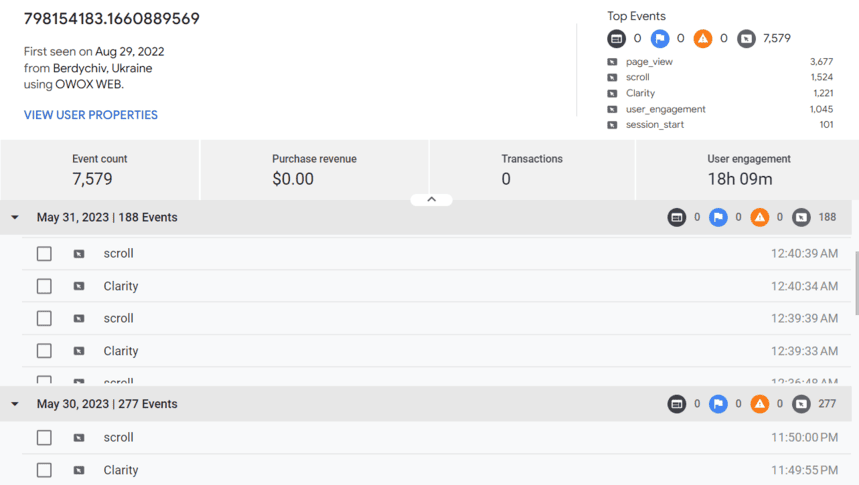Open the VIEW USER PROPERTIES link
Image resolution: width=859 pixels, height=485 pixels.
(90, 115)
